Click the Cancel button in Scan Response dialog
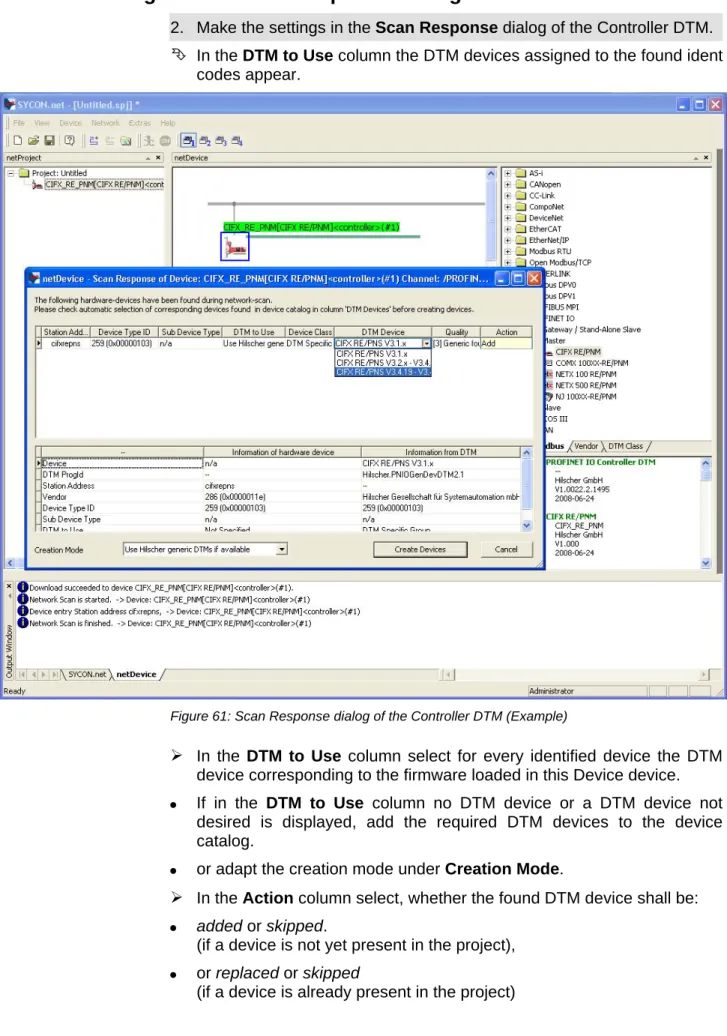This screenshot has width=727, height=1036. click(x=506, y=549)
